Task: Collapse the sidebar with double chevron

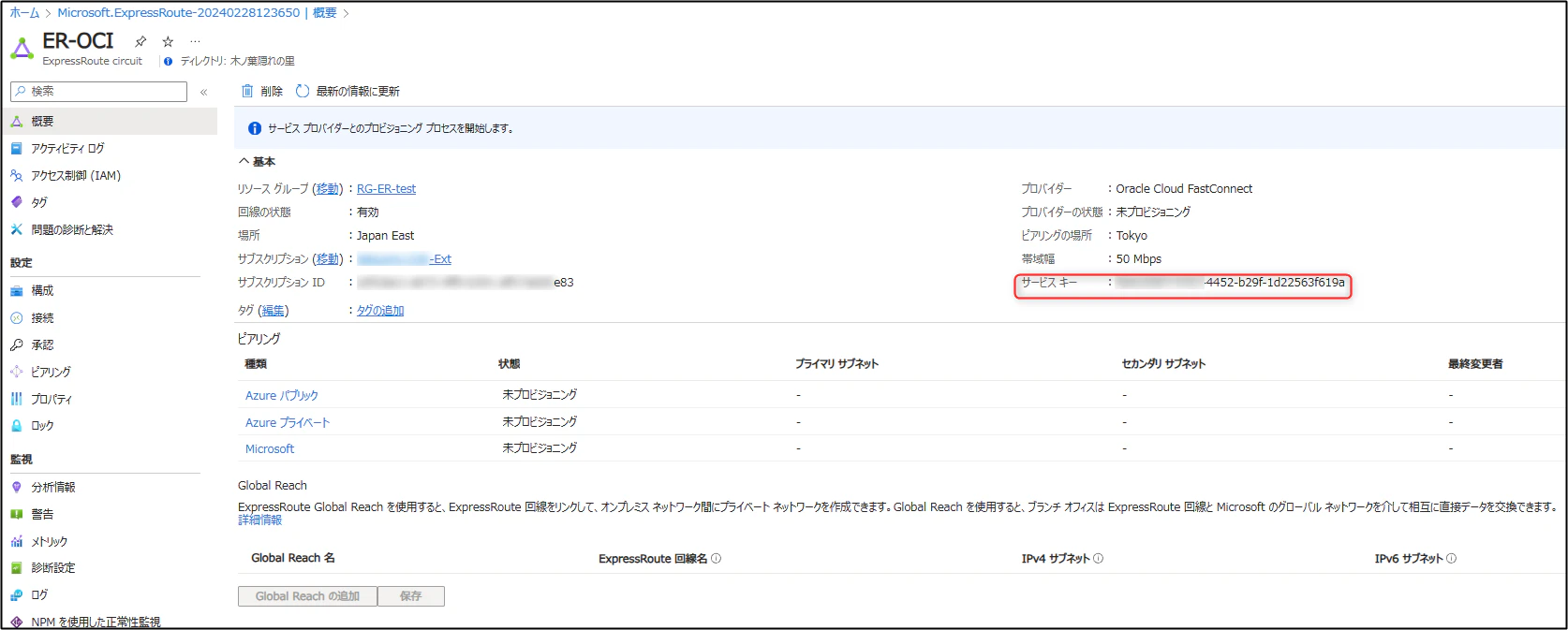Action: (203, 92)
